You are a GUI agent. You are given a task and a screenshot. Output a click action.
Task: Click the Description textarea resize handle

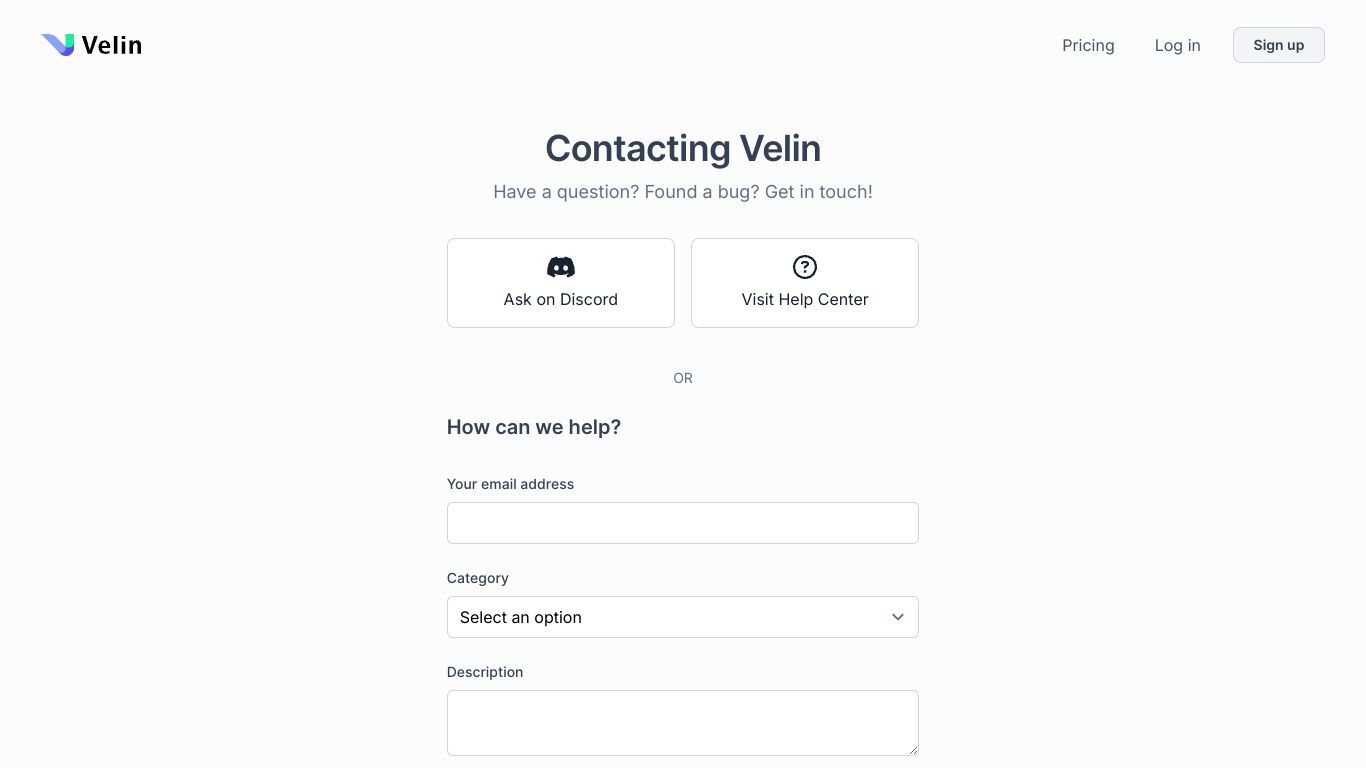click(913, 750)
